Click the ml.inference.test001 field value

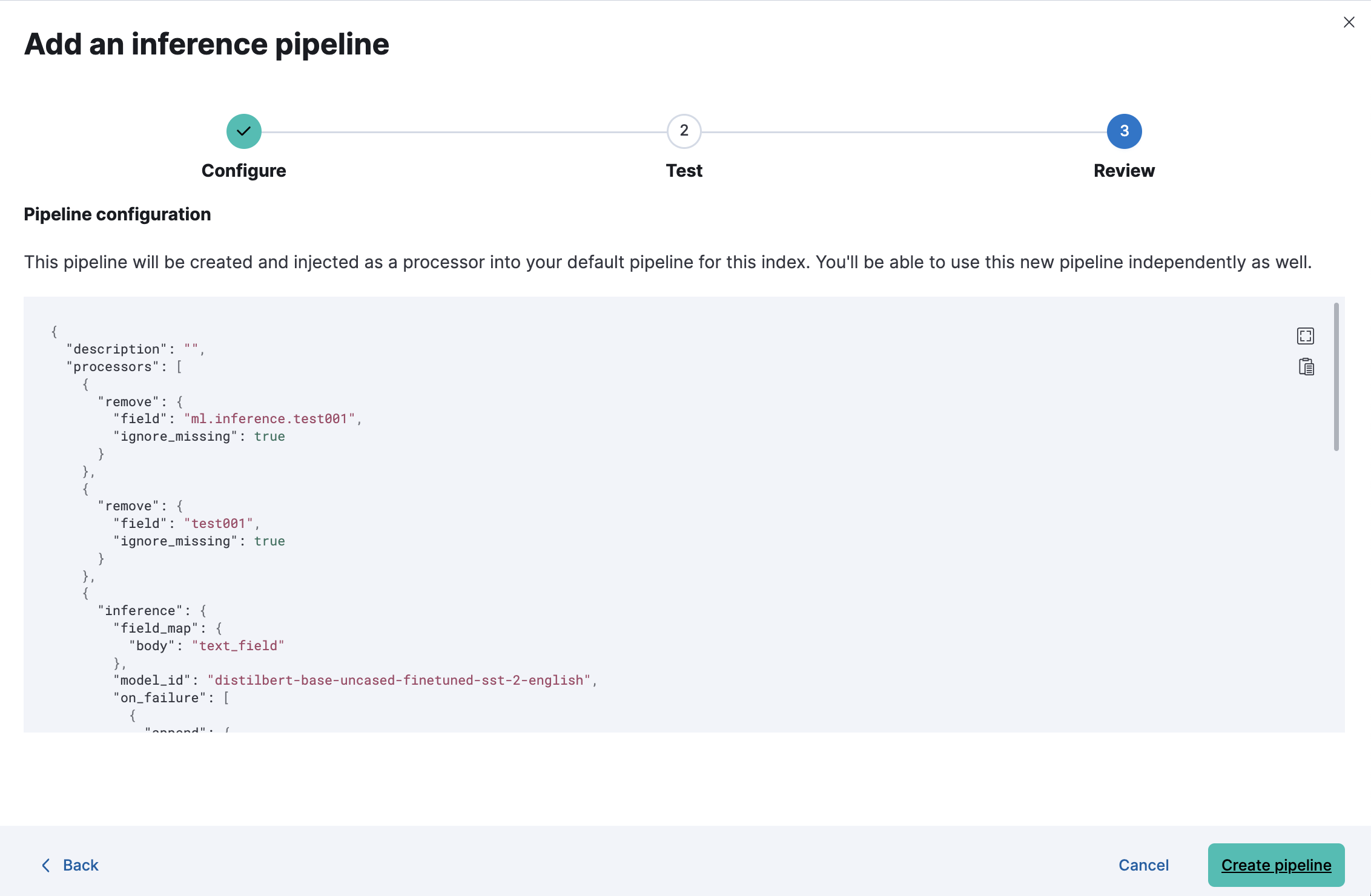(x=269, y=419)
